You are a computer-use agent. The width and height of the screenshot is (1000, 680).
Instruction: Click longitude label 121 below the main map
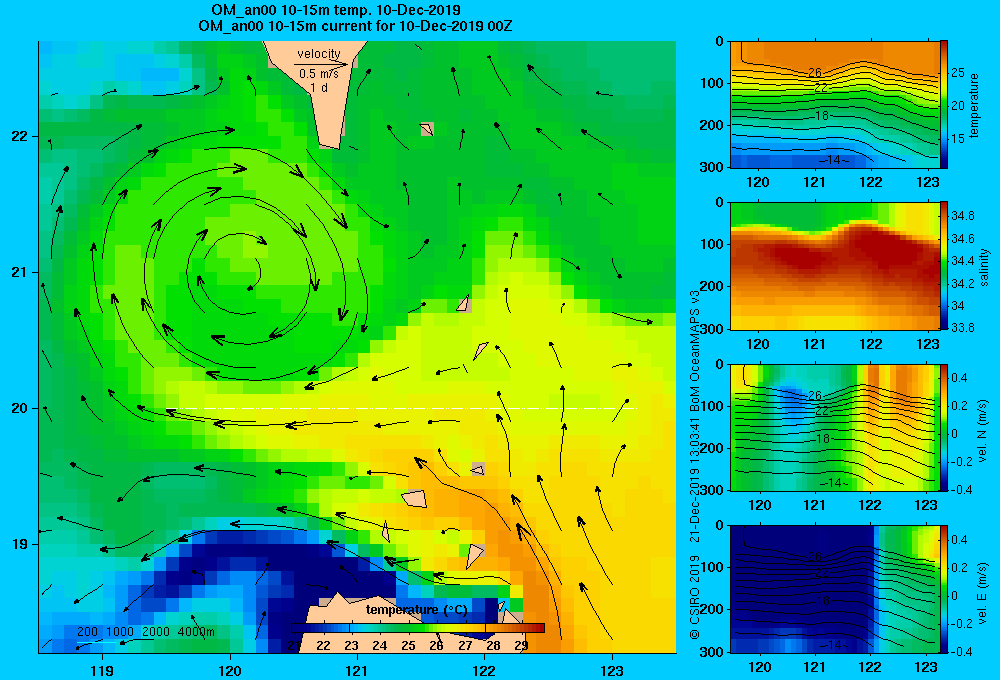click(357, 670)
